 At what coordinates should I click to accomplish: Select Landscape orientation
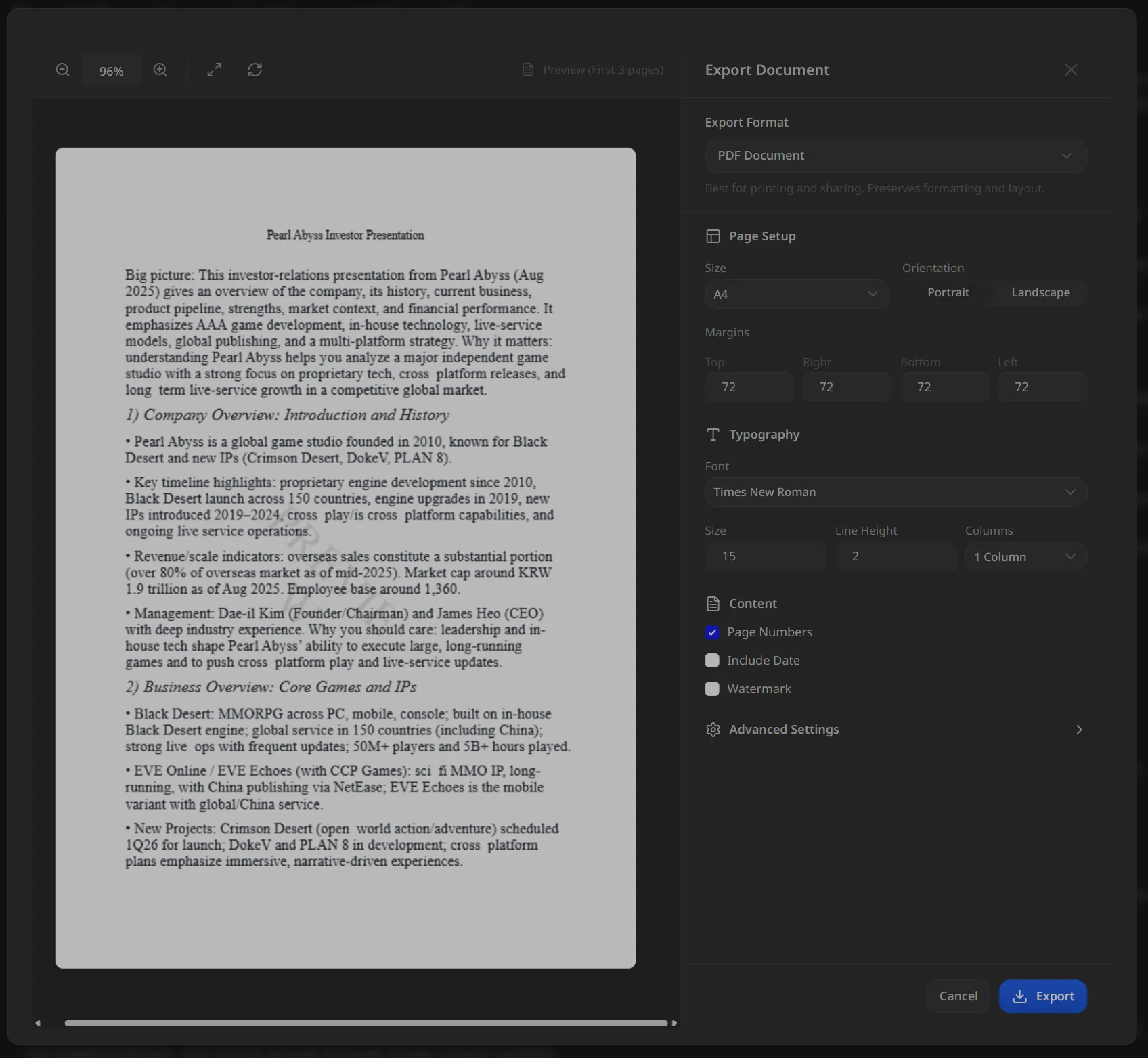1040,292
